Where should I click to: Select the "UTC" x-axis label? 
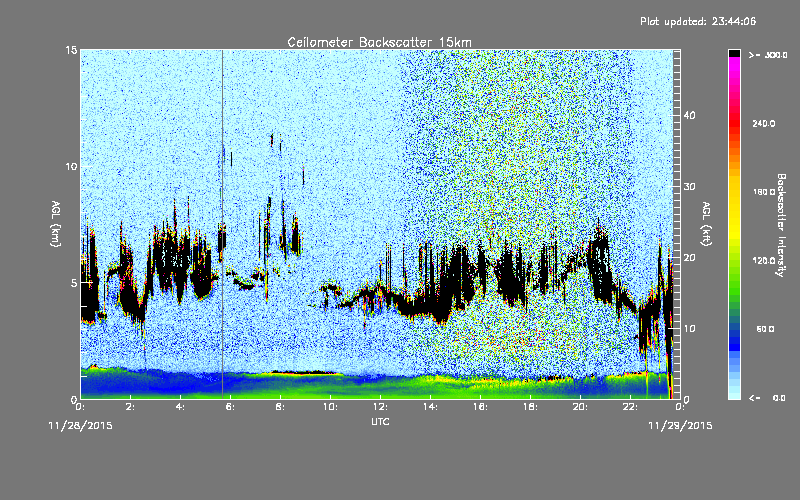click(x=380, y=421)
